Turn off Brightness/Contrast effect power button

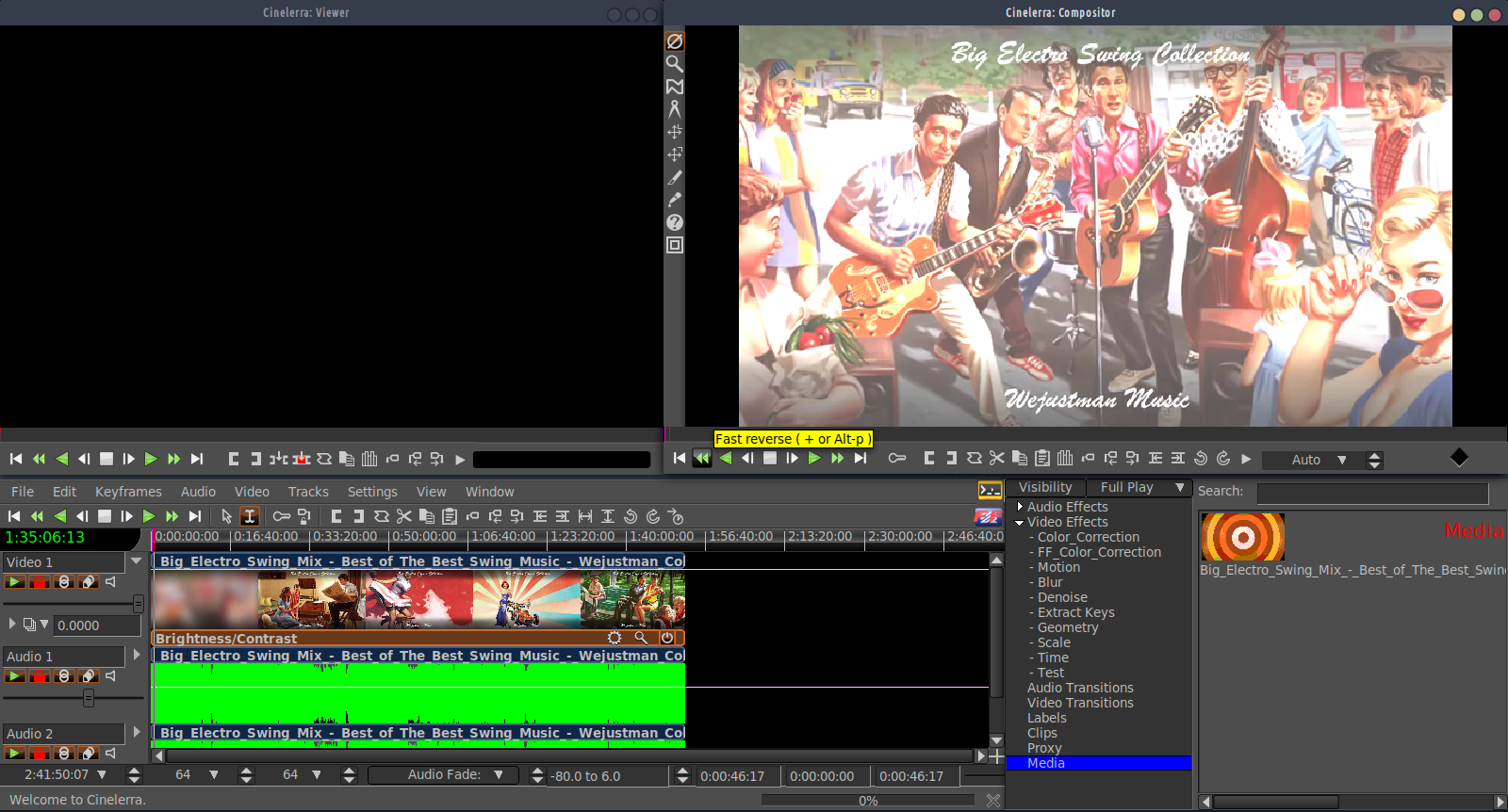(x=667, y=638)
